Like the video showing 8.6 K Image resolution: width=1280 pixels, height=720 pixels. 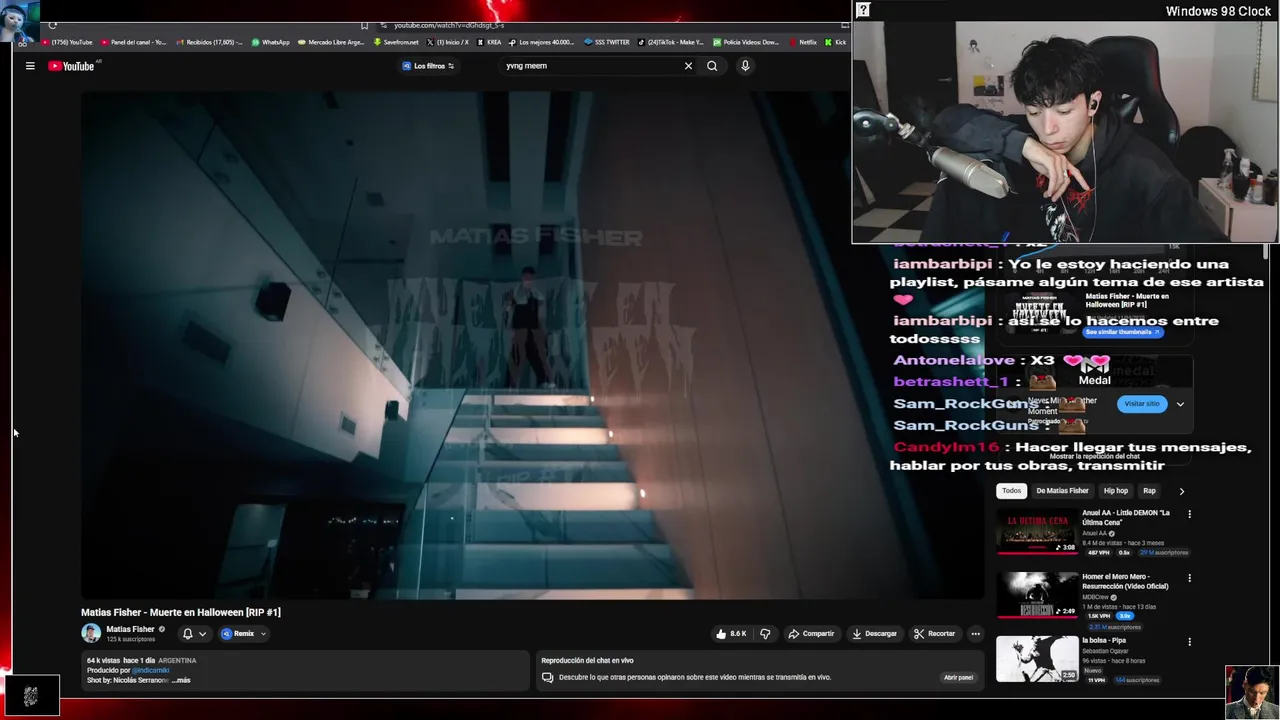(731, 633)
